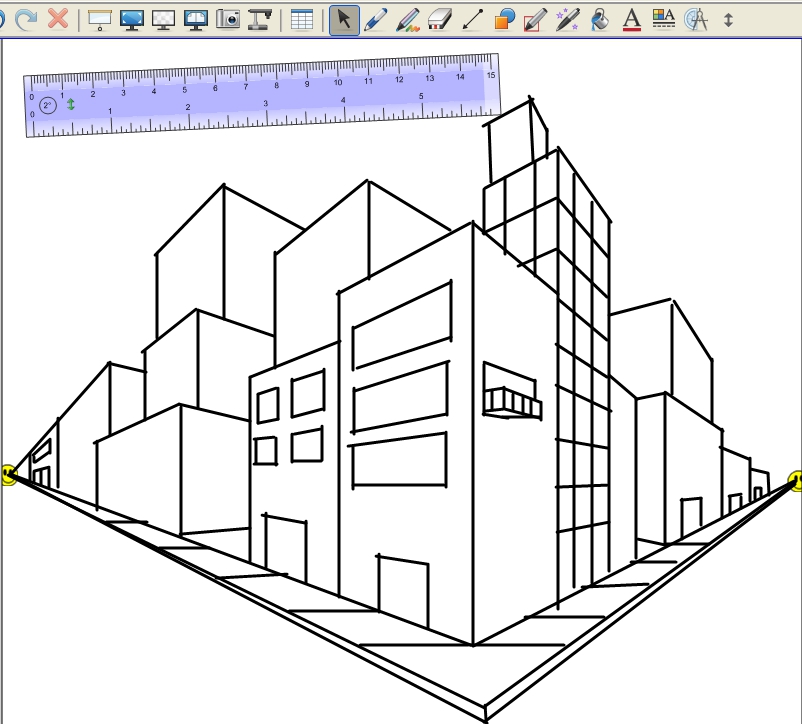Pick the Highlighter marker tool
Screen dimensions: 802x724
pyautogui.click(x=407, y=18)
